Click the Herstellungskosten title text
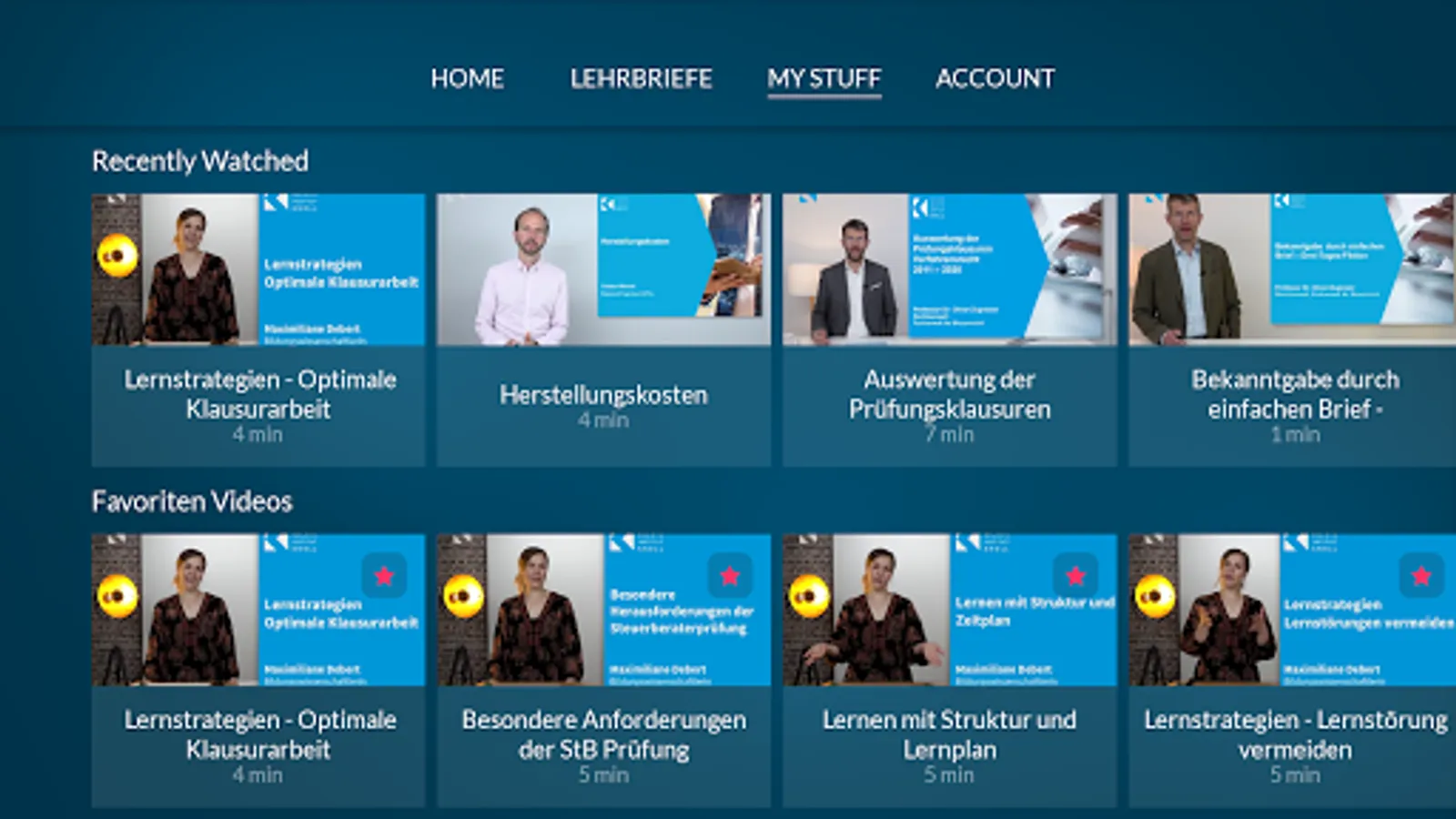This screenshot has height=819, width=1456. [603, 395]
